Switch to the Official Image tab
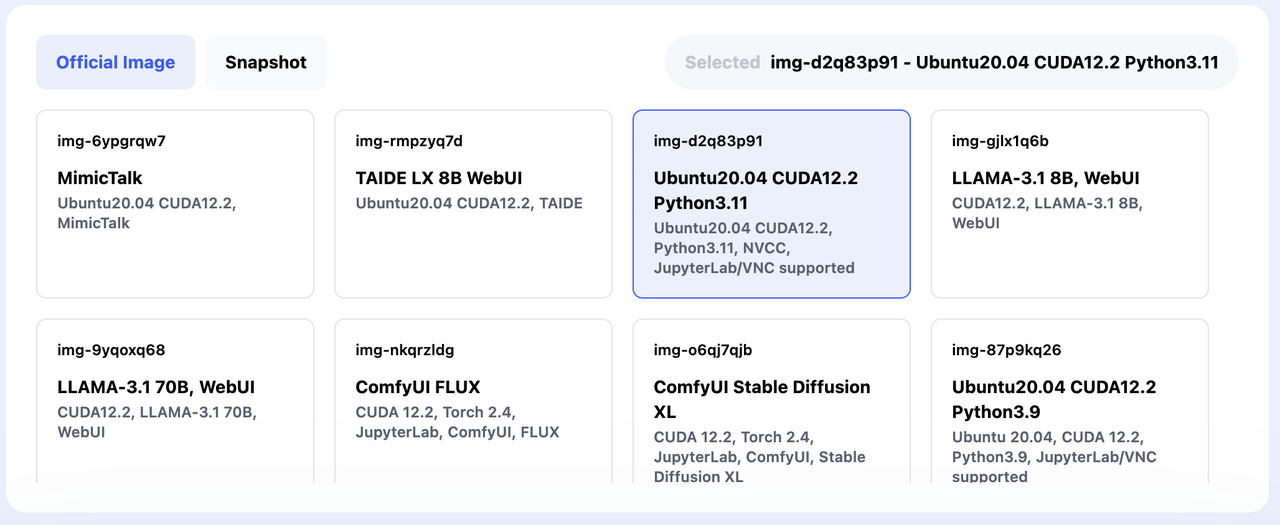The image size is (1280, 525). tap(116, 62)
